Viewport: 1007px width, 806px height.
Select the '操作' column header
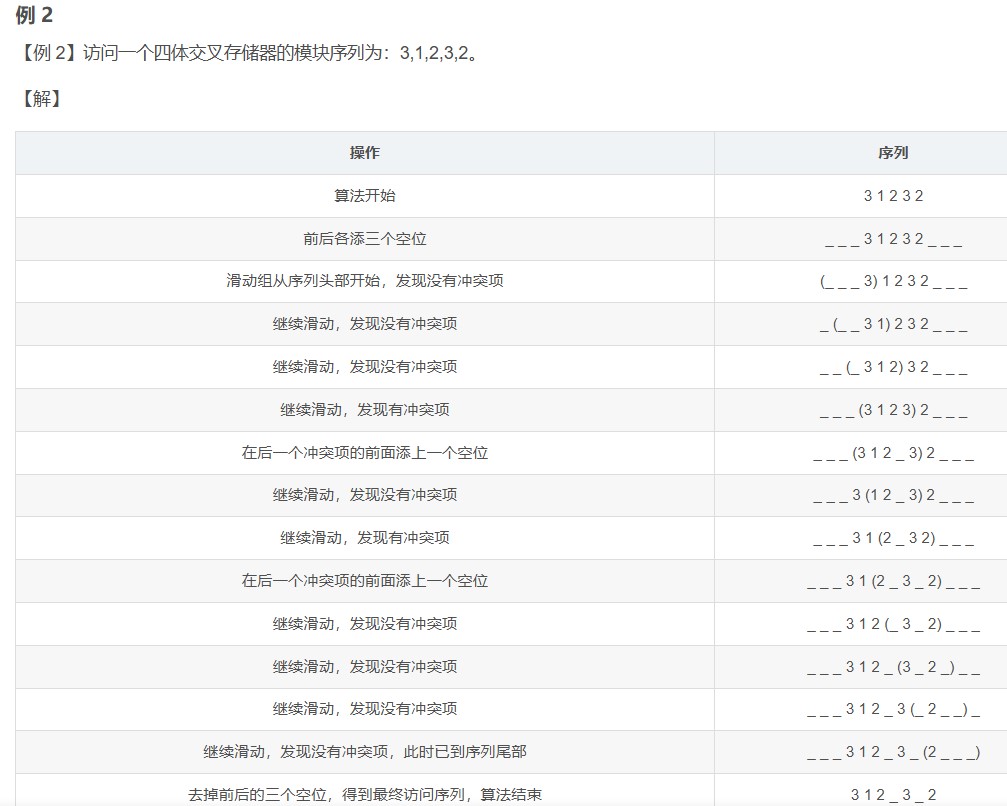coord(364,153)
